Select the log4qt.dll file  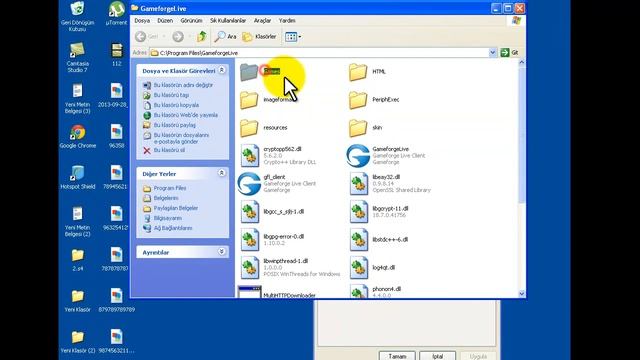[372, 267]
